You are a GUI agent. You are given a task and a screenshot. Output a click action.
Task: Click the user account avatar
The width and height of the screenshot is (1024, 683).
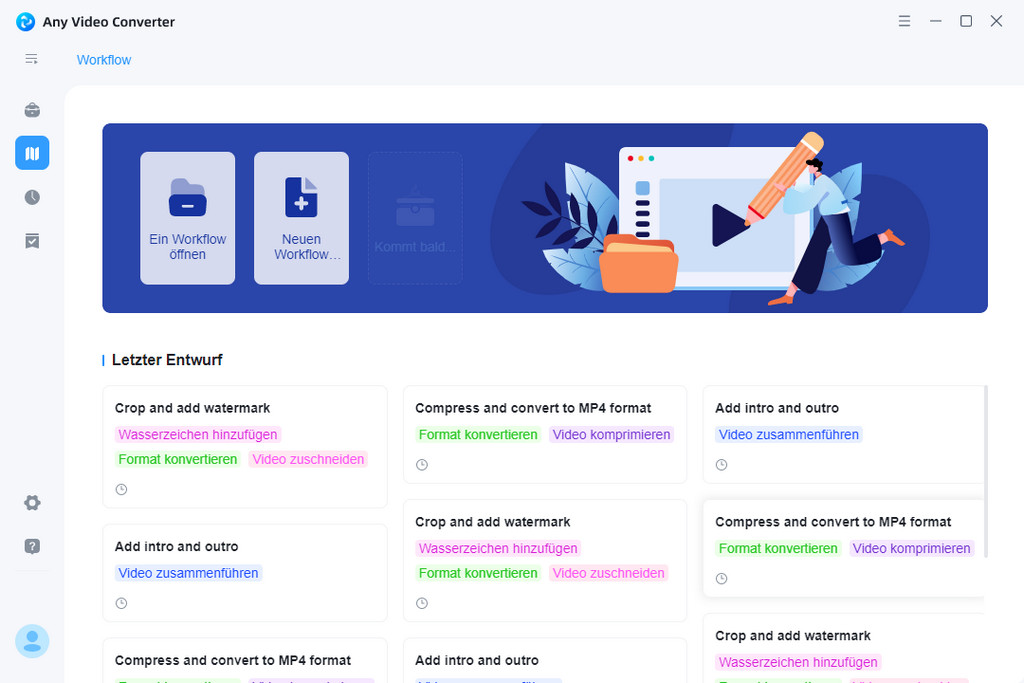(32, 641)
